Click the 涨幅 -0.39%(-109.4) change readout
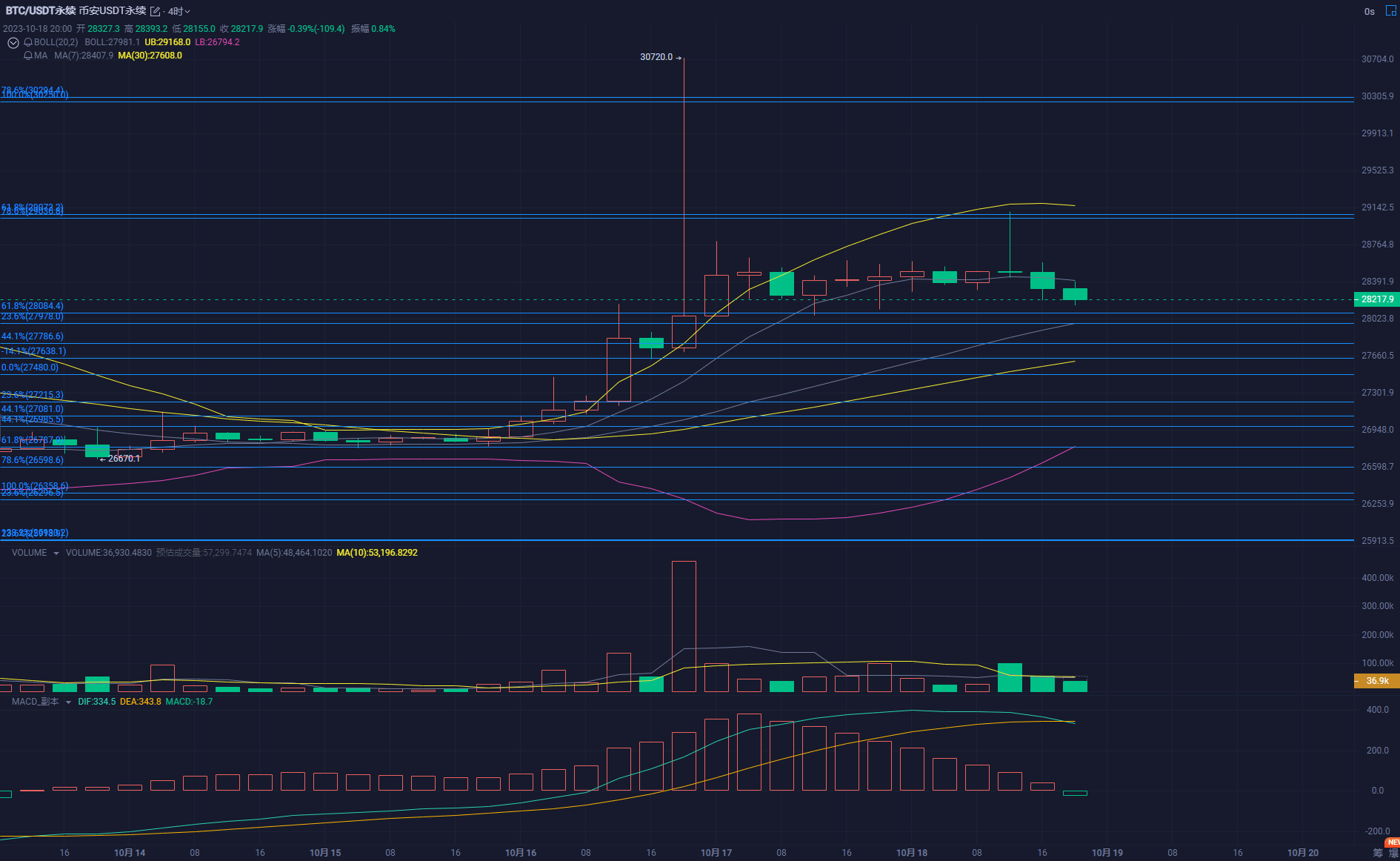The height and width of the screenshot is (861, 1400). 307,29
